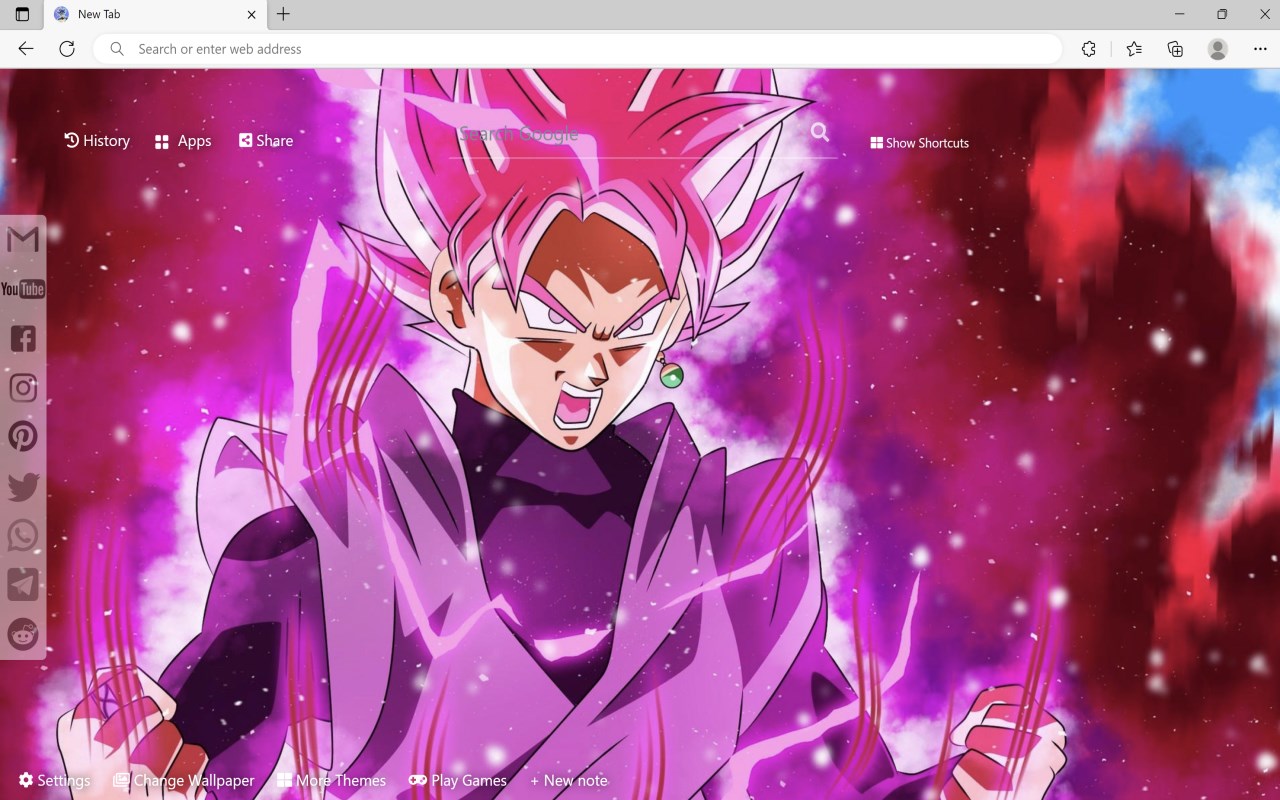Select the New Tab tab
Viewport: 1280px width, 800px height.
[x=155, y=15]
